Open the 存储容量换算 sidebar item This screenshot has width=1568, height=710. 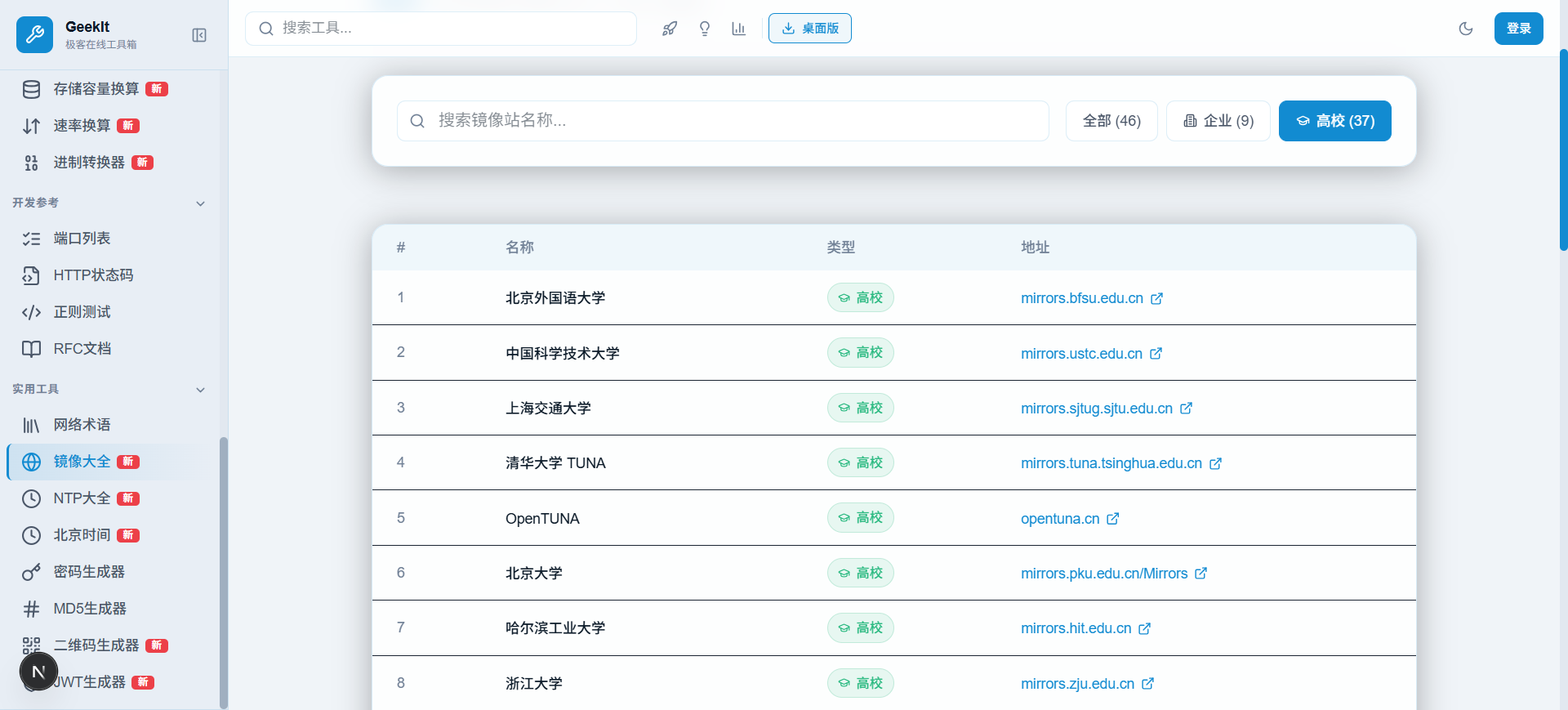pos(110,89)
